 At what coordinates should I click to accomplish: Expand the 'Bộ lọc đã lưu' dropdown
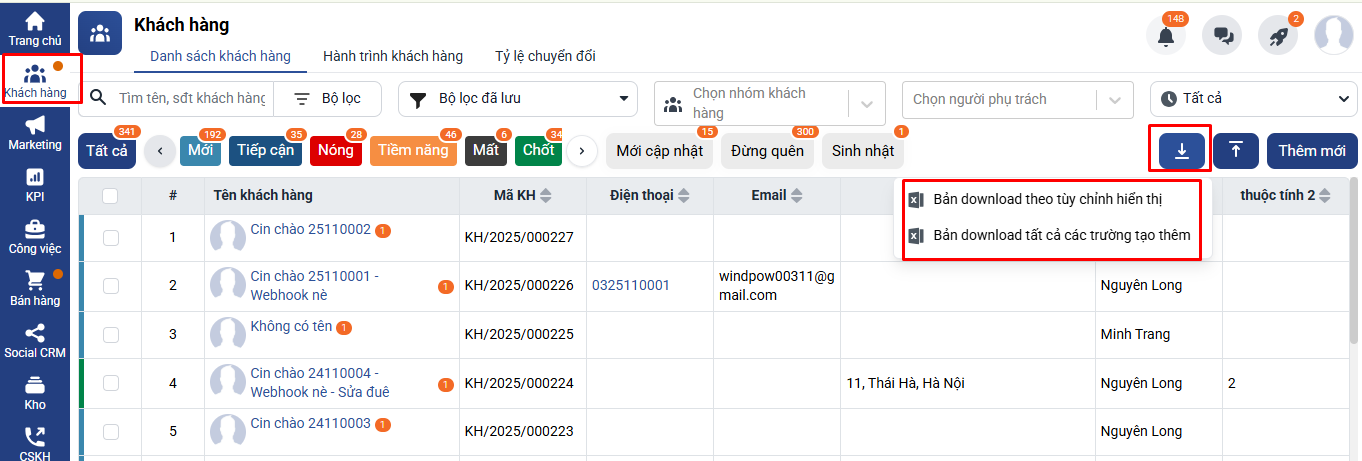[518, 99]
